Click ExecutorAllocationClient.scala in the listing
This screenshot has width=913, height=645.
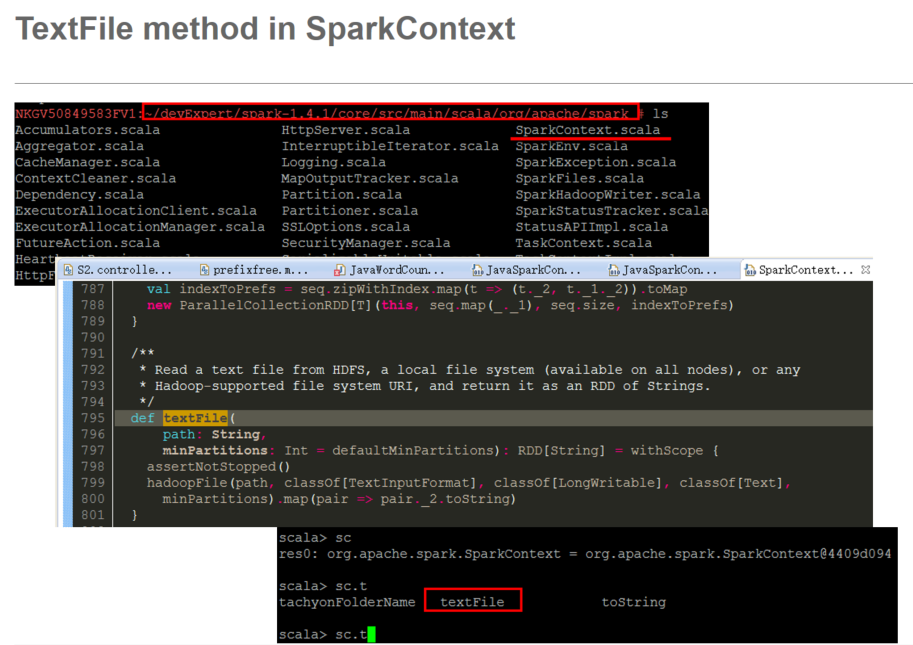pyautogui.click(x=136, y=211)
